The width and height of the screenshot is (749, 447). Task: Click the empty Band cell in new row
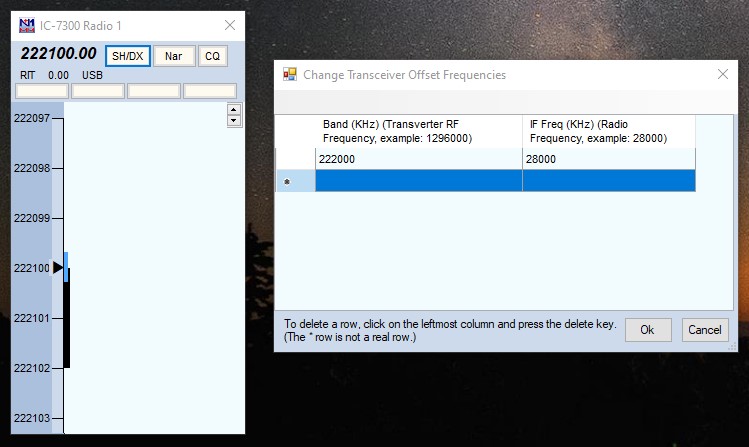click(x=418, y=181)
